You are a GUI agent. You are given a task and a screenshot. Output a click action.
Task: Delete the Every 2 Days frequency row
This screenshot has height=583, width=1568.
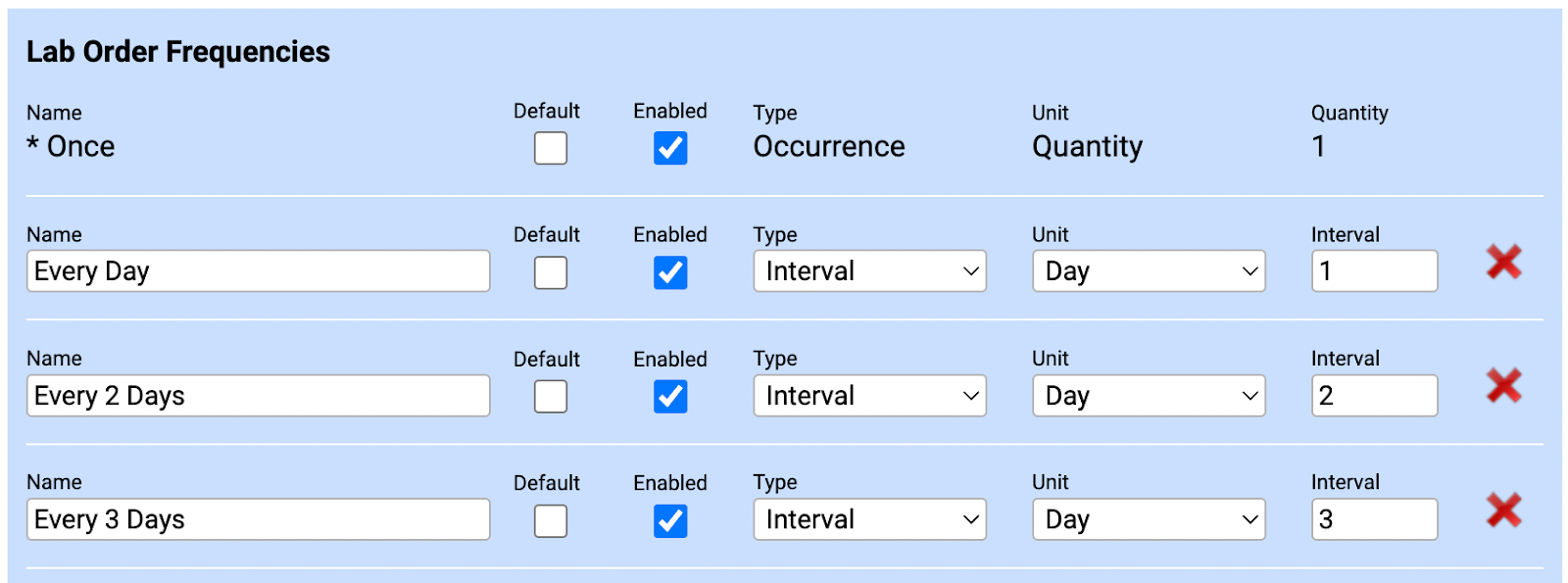(x=1502, y=386)
